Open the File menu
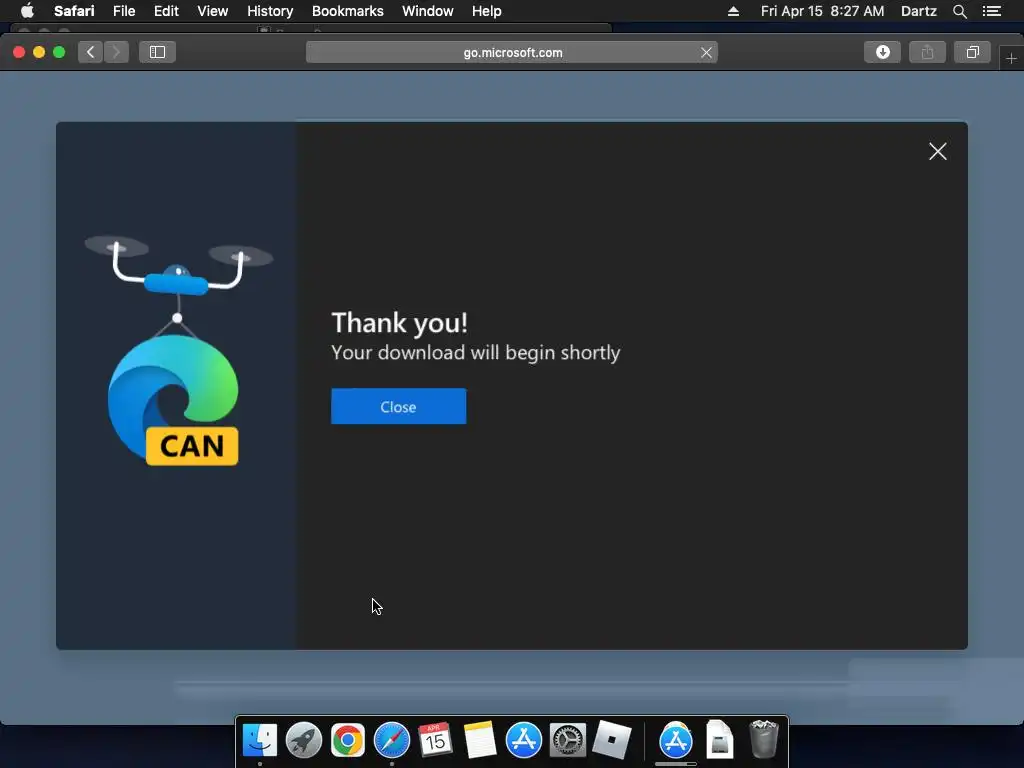Screen dimensions: 1024x768 pyautogui.click(x=124, y=11)
